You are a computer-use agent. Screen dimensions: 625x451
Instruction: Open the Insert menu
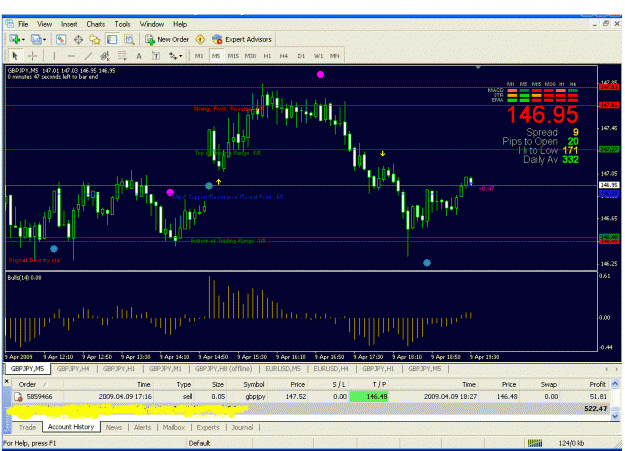[69, 24]
